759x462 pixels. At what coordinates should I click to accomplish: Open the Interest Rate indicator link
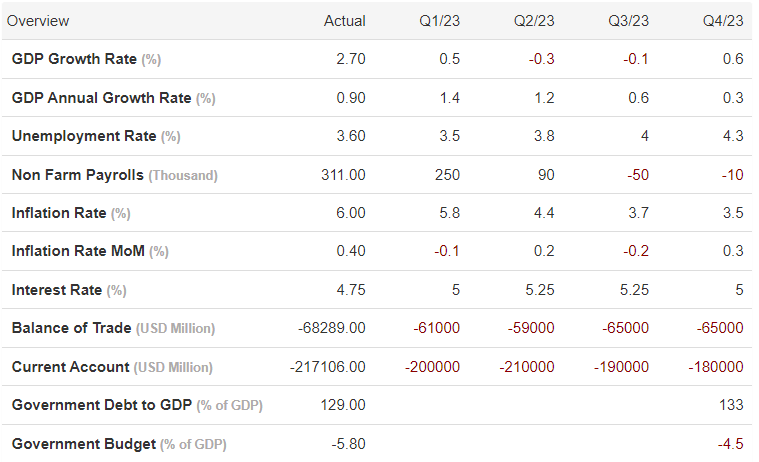point(57,290)
